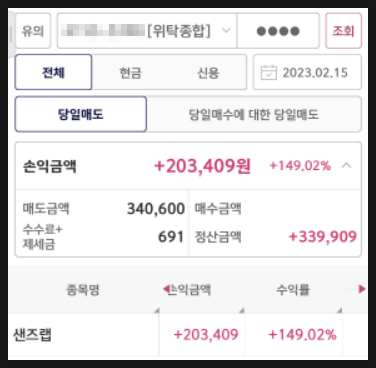Switch to the 현금 tab

coord(130,73)
